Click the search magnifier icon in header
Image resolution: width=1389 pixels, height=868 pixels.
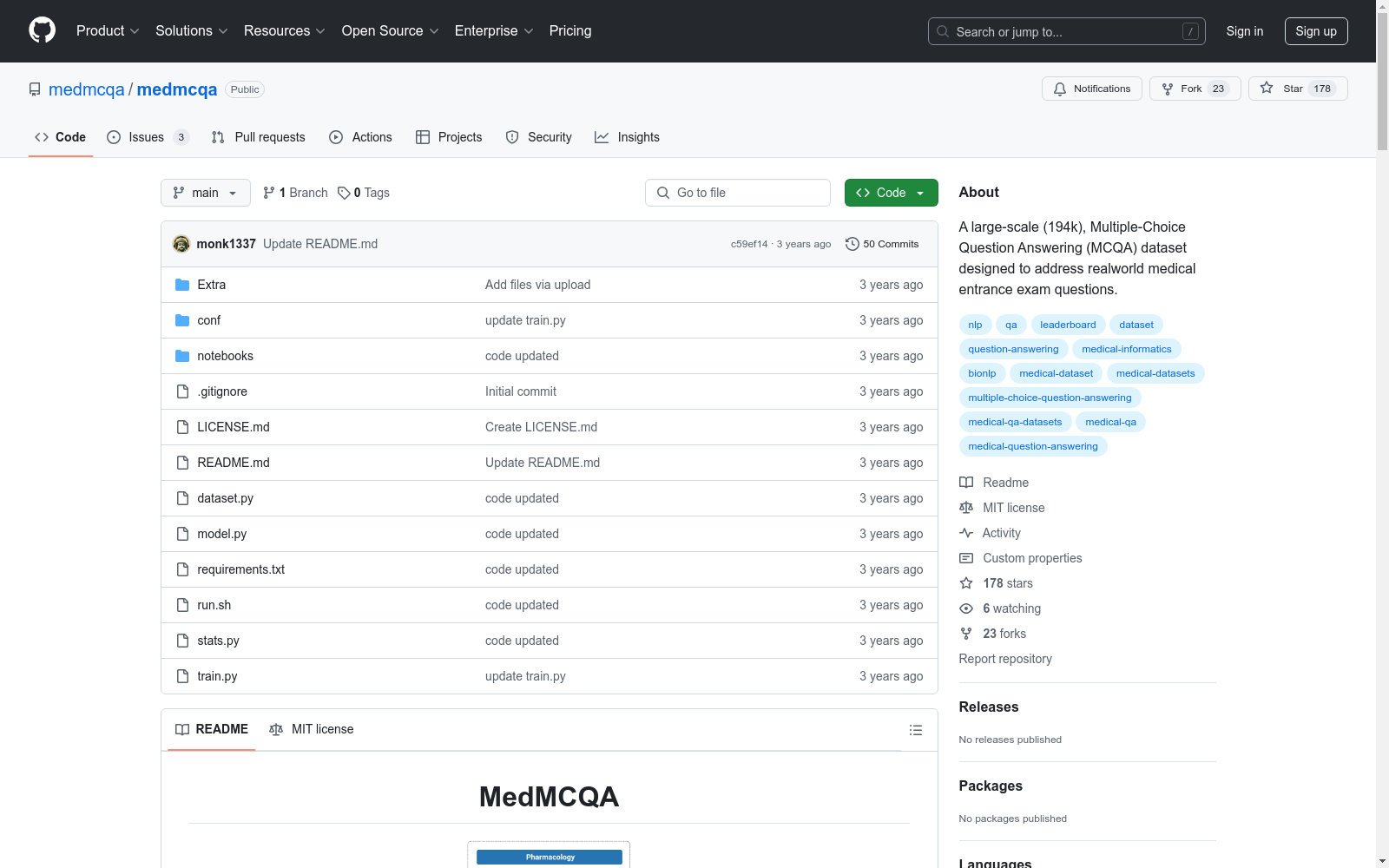(943, 31)
